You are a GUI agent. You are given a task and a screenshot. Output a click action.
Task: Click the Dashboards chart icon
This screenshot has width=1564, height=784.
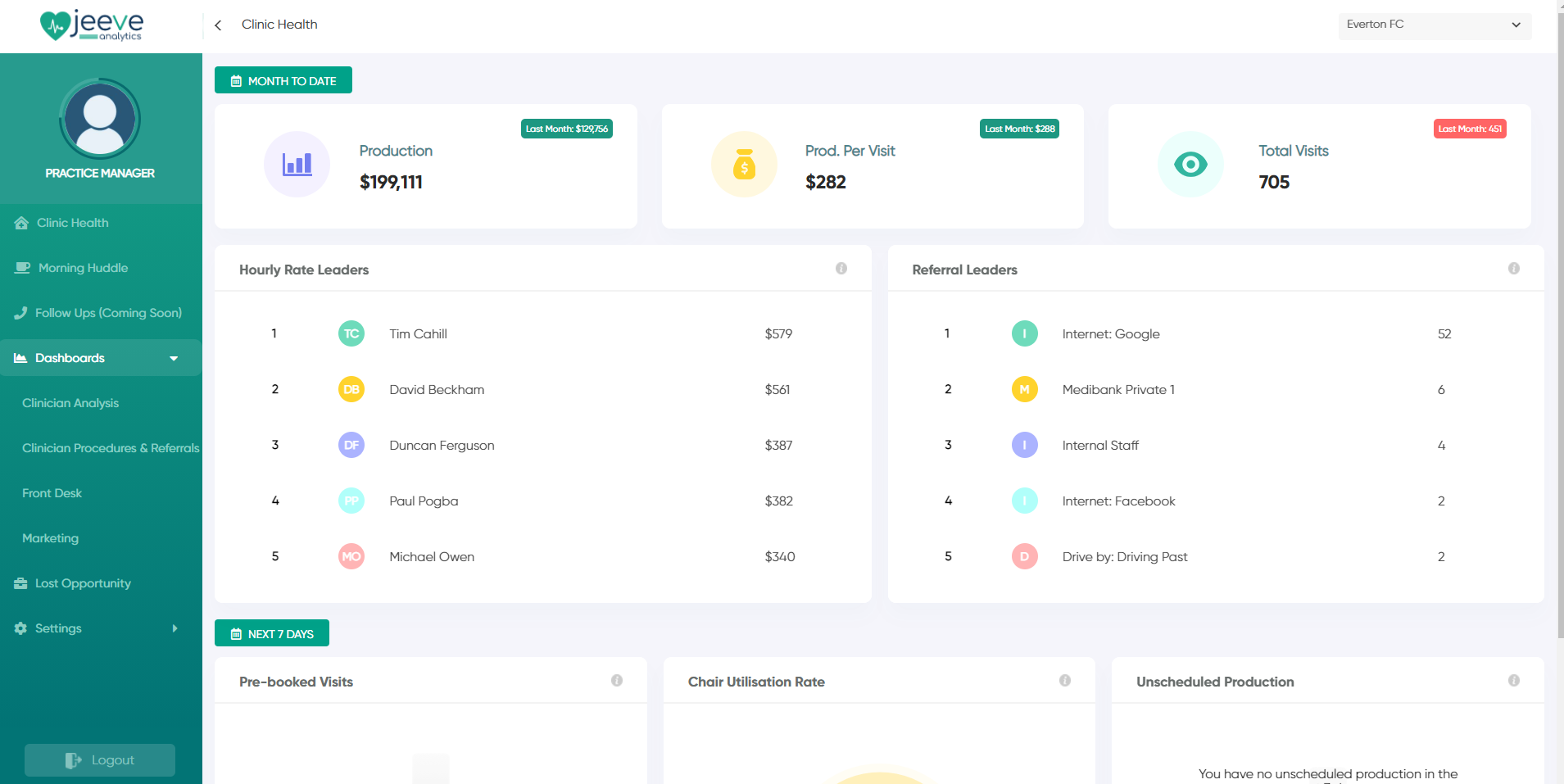(20, 358)
